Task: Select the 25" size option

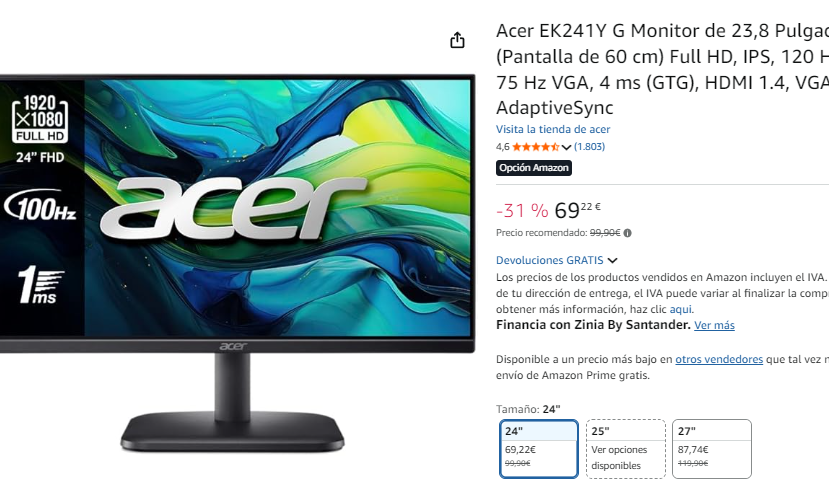Action: pyautogui.click(x=625, y=449)
